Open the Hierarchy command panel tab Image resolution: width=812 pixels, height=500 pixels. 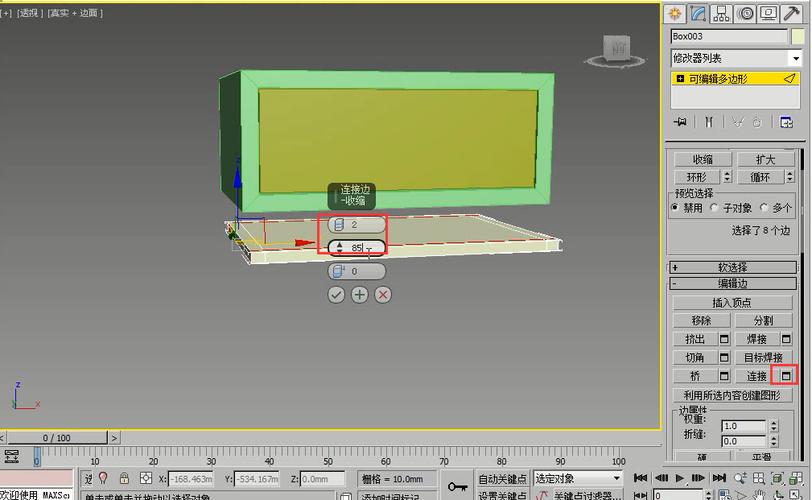point(721,14)
